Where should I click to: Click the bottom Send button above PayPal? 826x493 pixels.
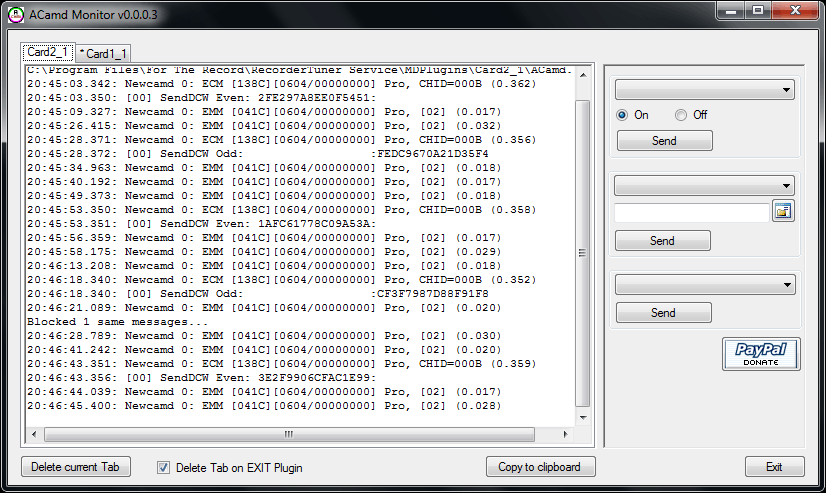[x=664, y=313]
